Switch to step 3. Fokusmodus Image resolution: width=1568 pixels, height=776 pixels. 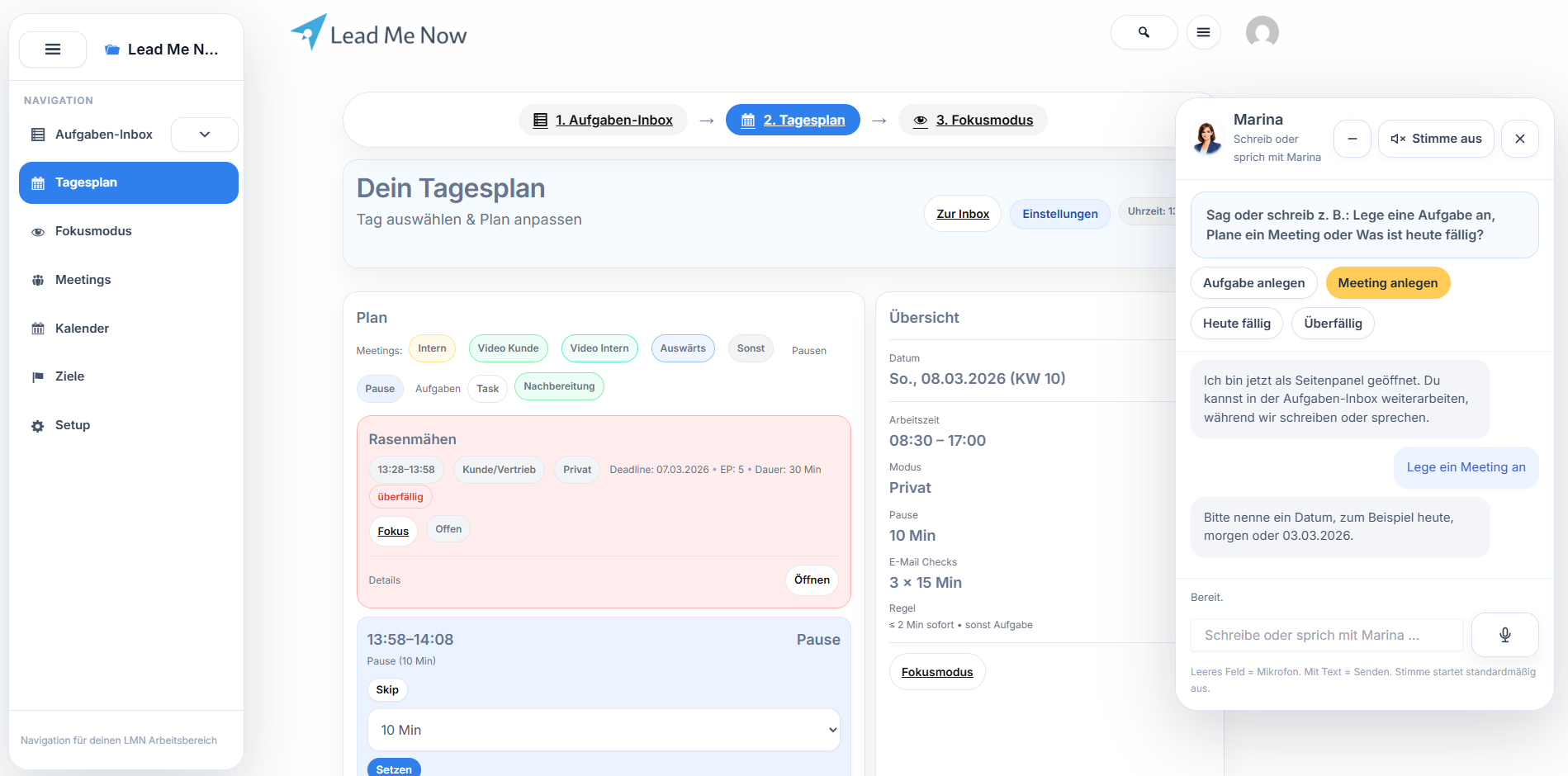click(x=973, y=120)
